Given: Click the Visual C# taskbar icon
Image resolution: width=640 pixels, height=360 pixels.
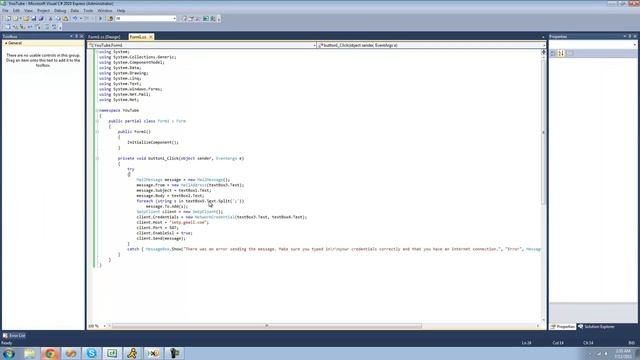Looking at the screenshot, I should click(112, 353).
